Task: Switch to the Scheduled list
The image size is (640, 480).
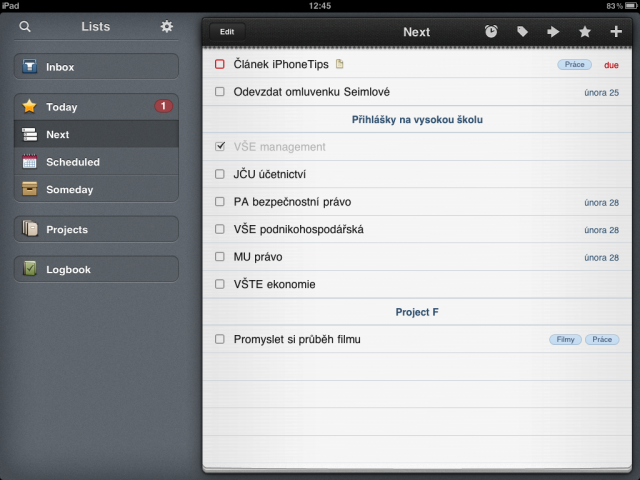Action: click(x=96, y=162)
